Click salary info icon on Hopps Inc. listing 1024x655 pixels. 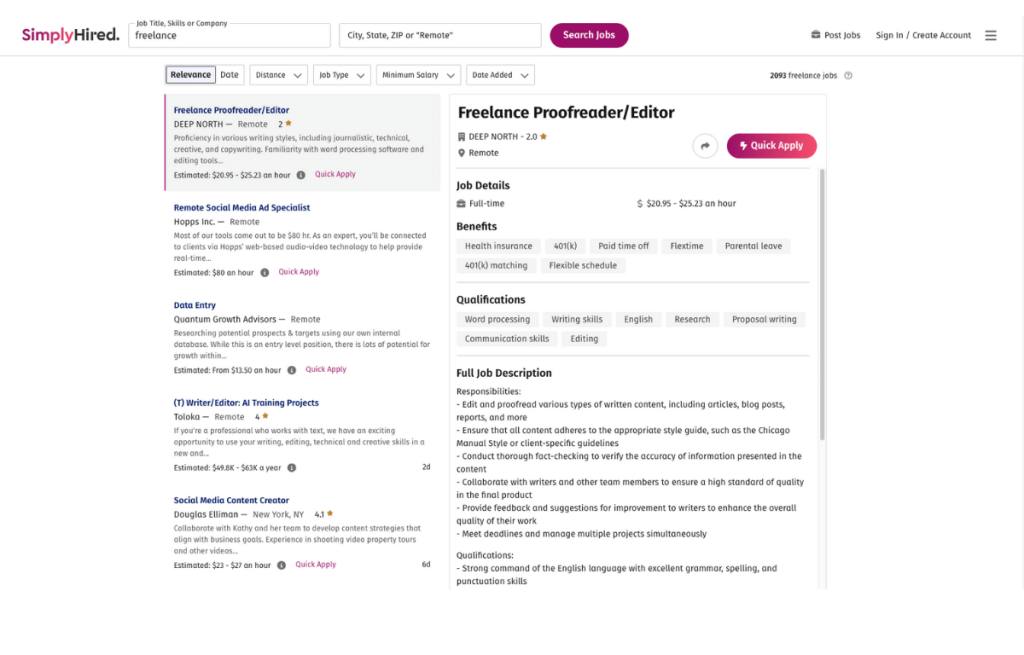(x=265, y=272)
